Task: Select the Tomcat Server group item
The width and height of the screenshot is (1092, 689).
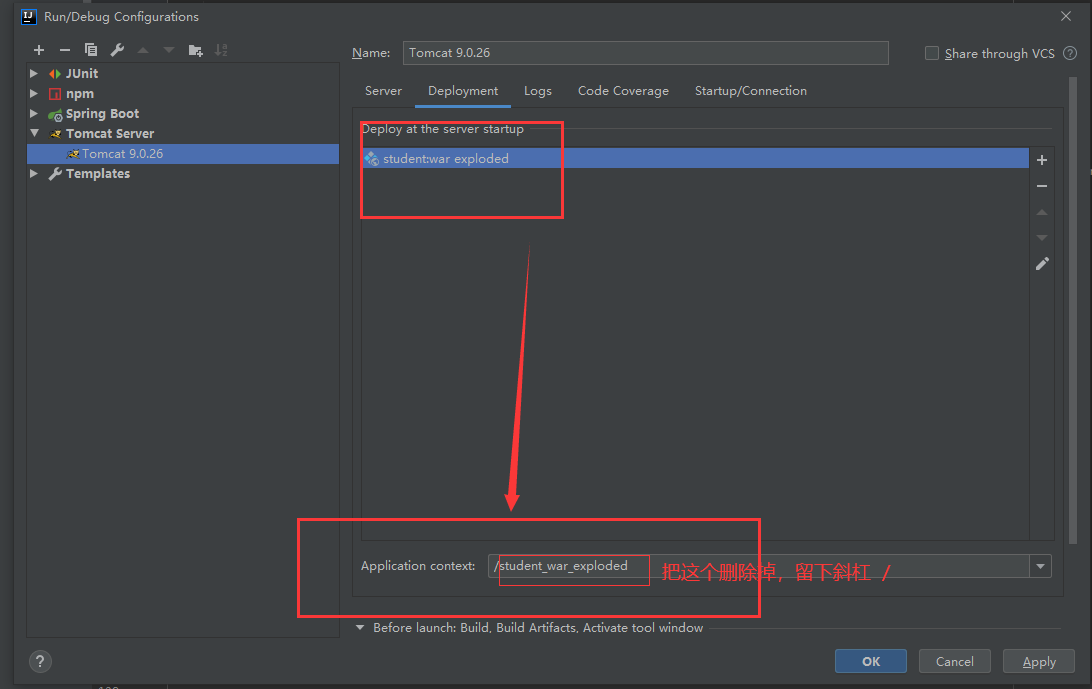Action: (x=110, y=134)
